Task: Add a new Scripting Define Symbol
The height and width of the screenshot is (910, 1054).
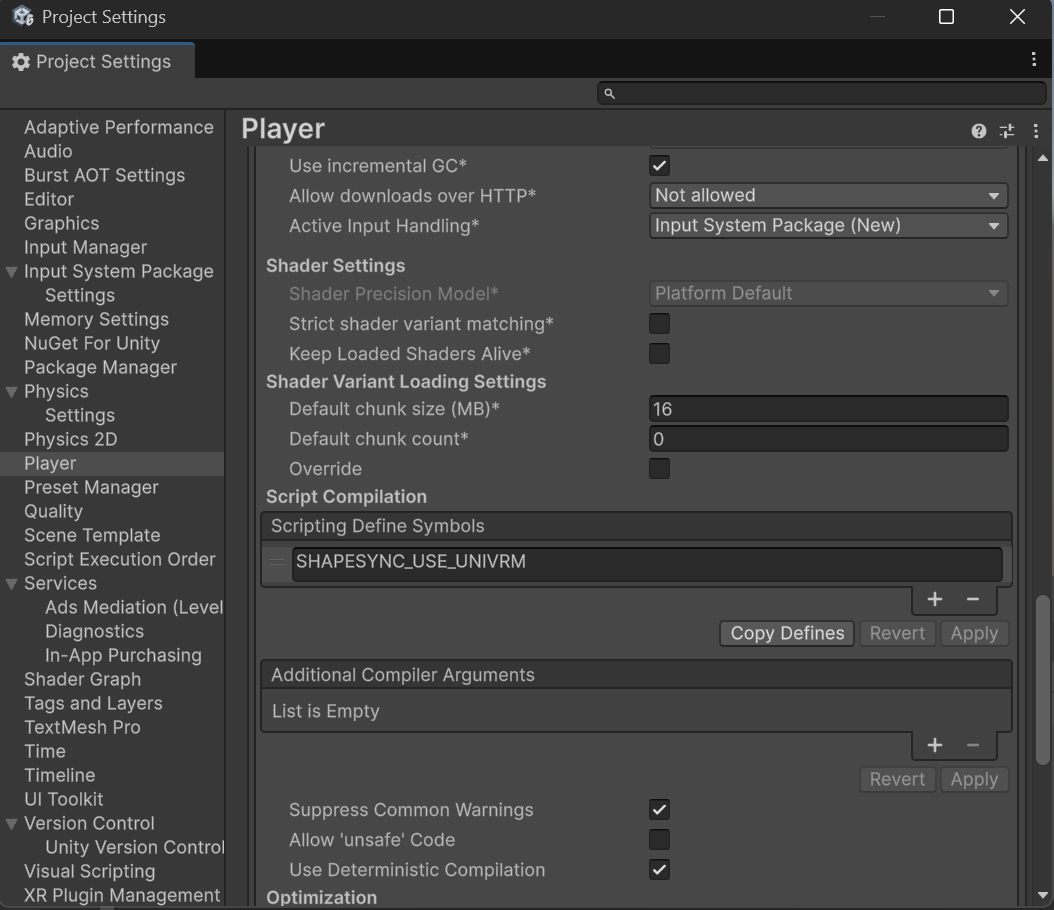Action: 934,599
